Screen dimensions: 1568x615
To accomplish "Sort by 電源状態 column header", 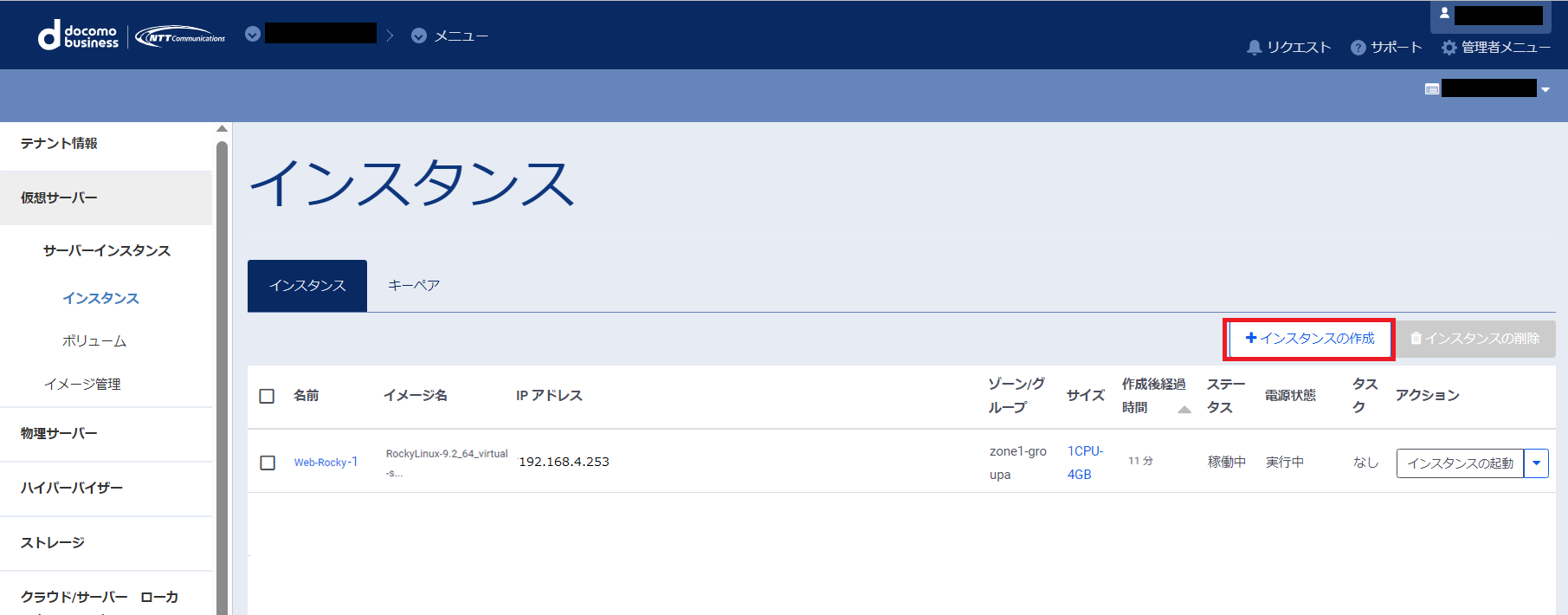I will (x=1290, y=396).
